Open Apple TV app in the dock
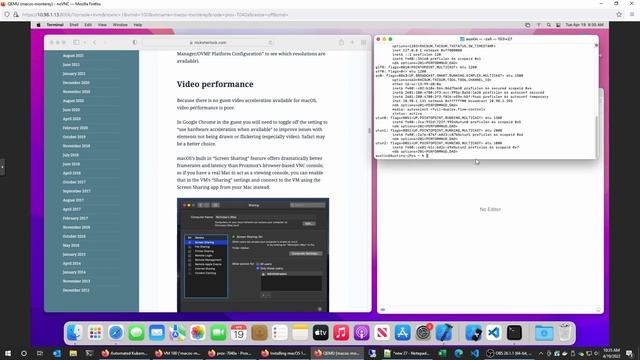This screenshot has width=640, height=360. pos(320,333)
